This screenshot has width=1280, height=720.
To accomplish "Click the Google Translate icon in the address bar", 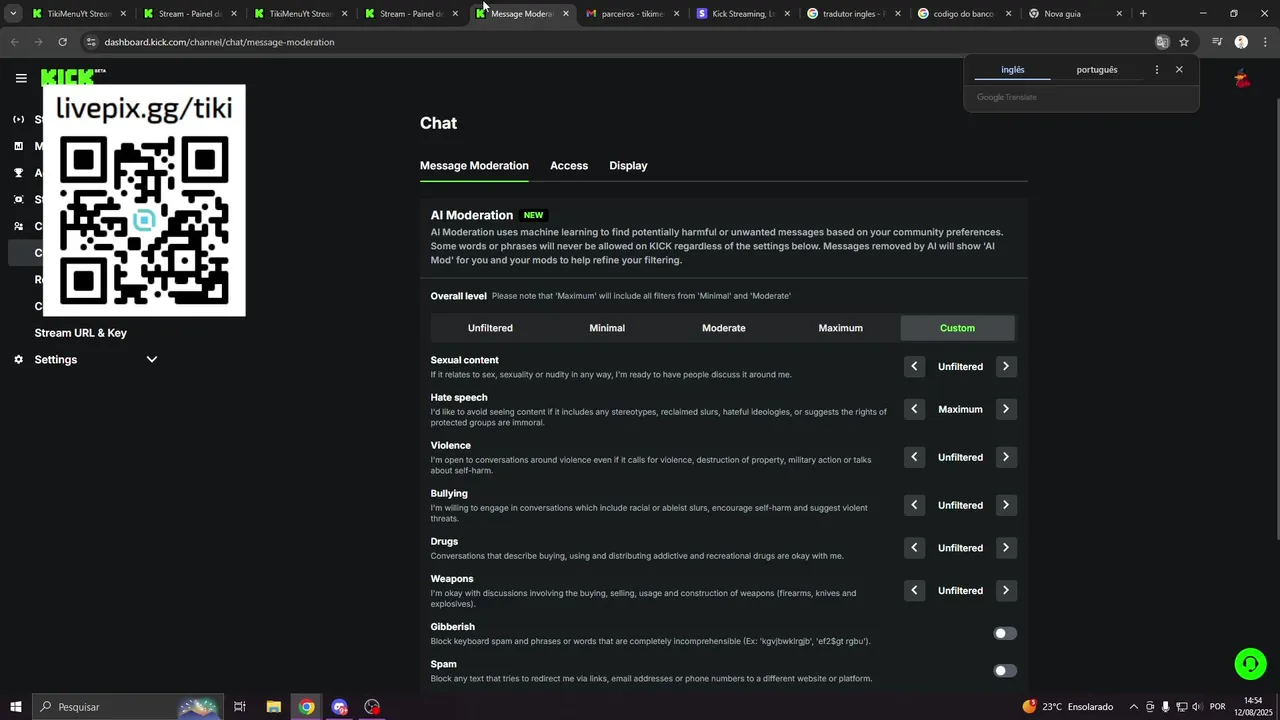I will 1162,42.
